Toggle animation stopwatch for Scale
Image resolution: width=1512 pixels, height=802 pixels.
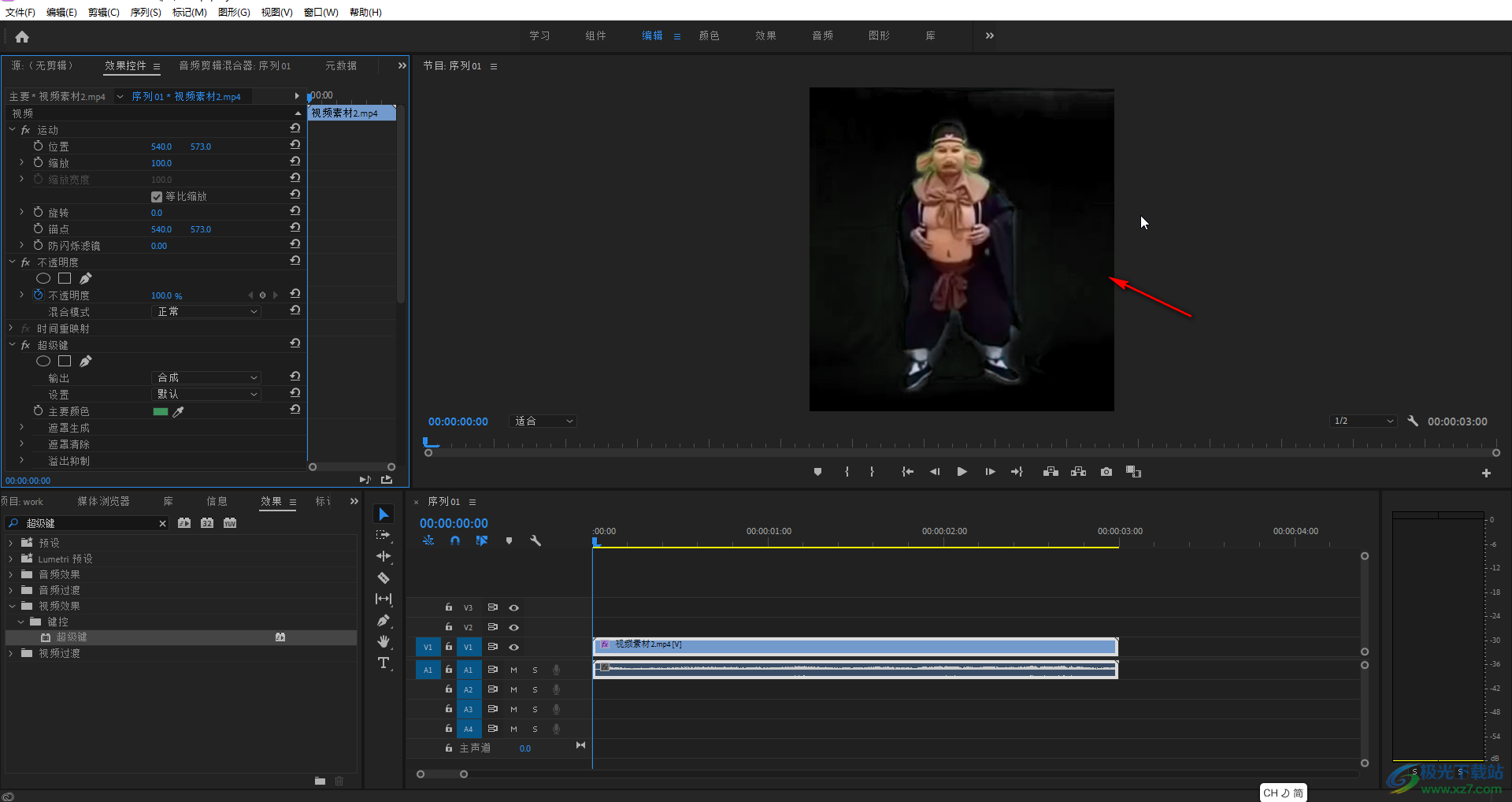tap(38, 162)
